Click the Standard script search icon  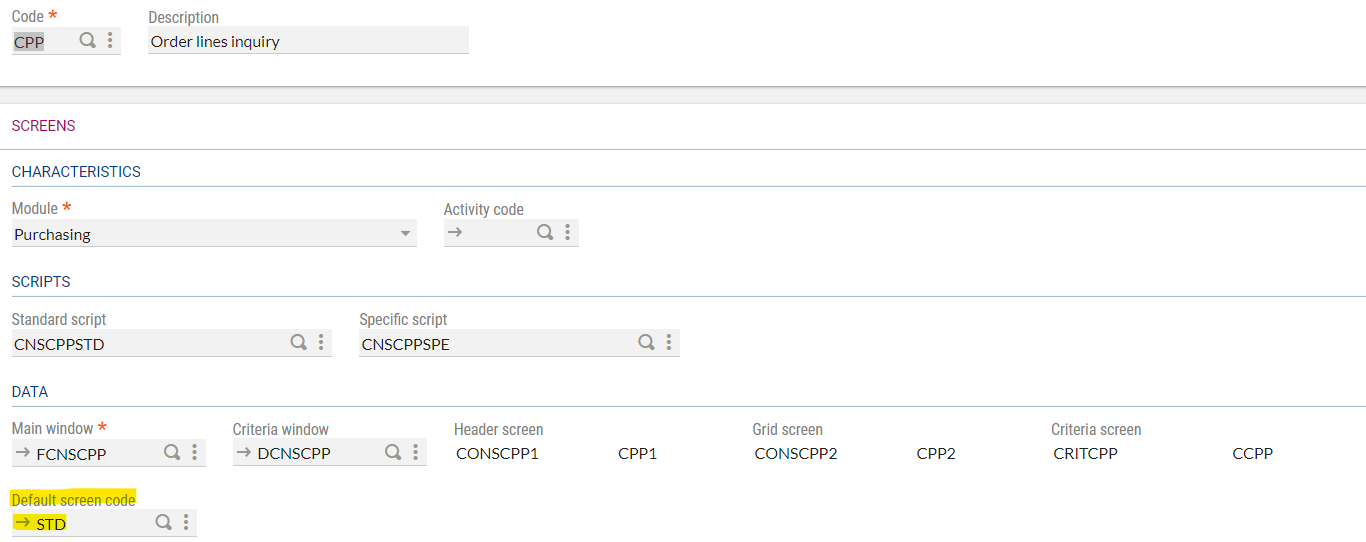298,342
